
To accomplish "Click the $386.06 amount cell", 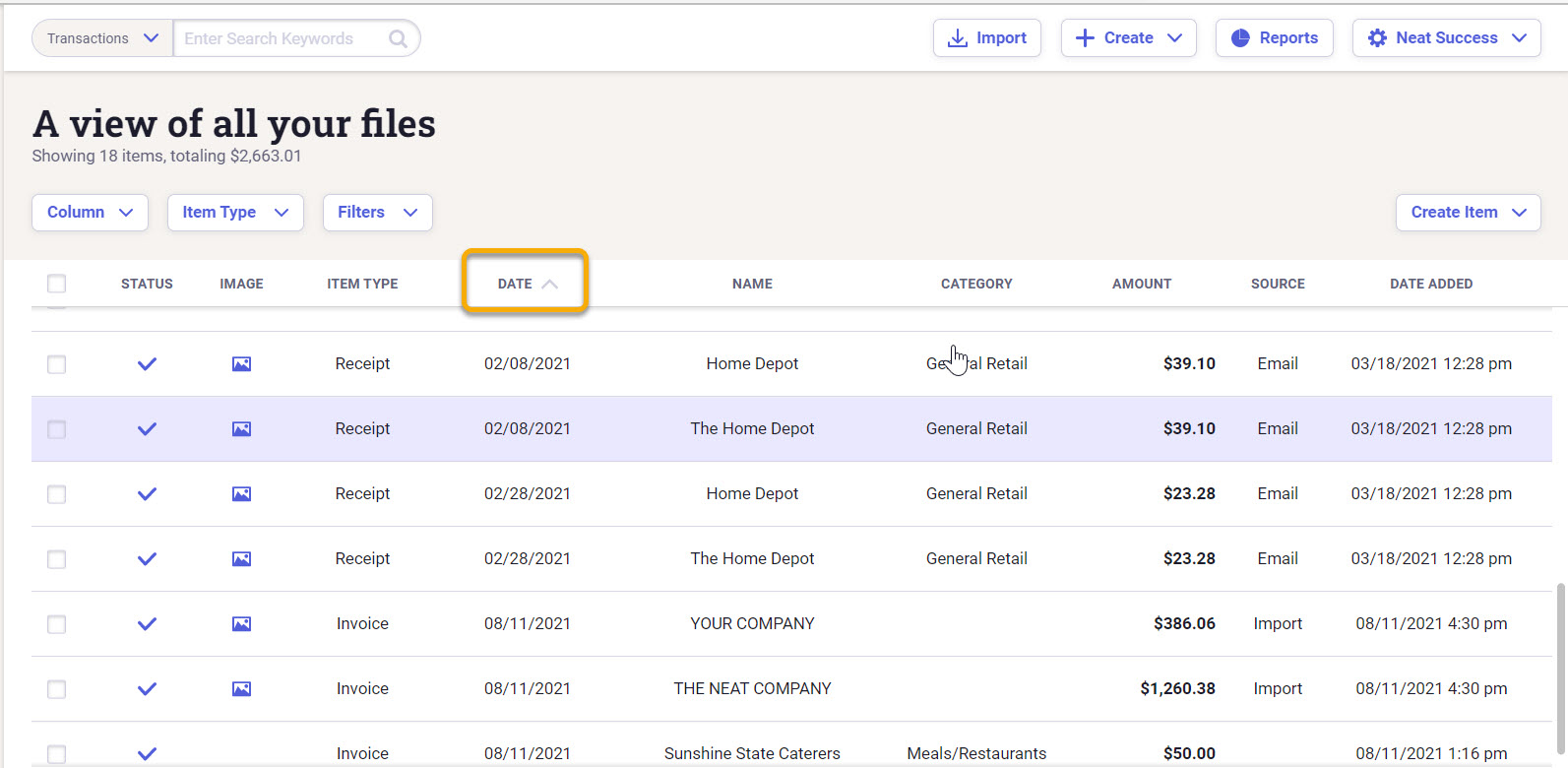I will pyautogui.click(x=1184, y=624).
